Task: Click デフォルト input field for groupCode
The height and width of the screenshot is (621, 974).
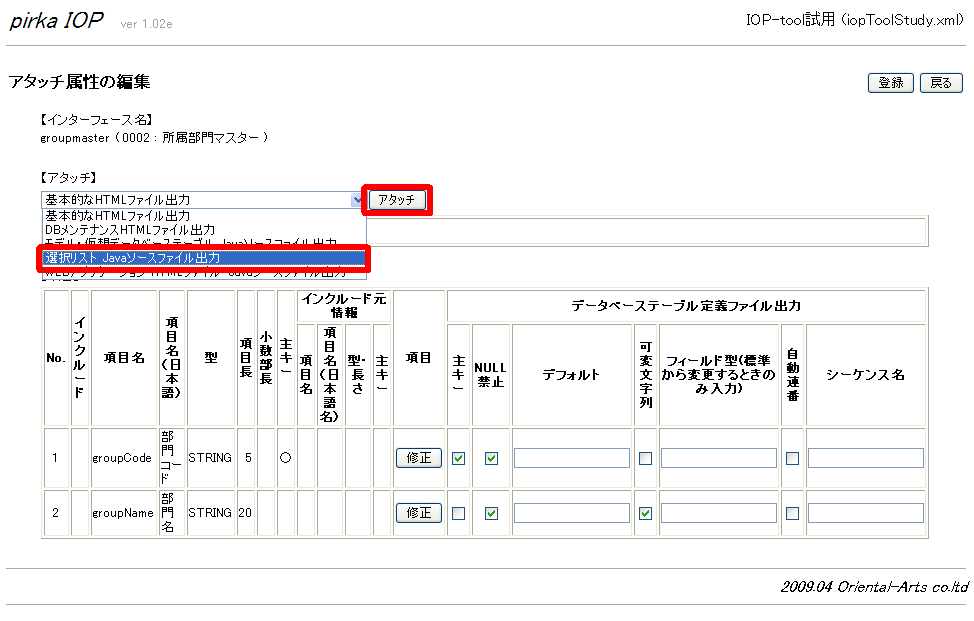Action: pyautogui.click(x=572, y=458)
